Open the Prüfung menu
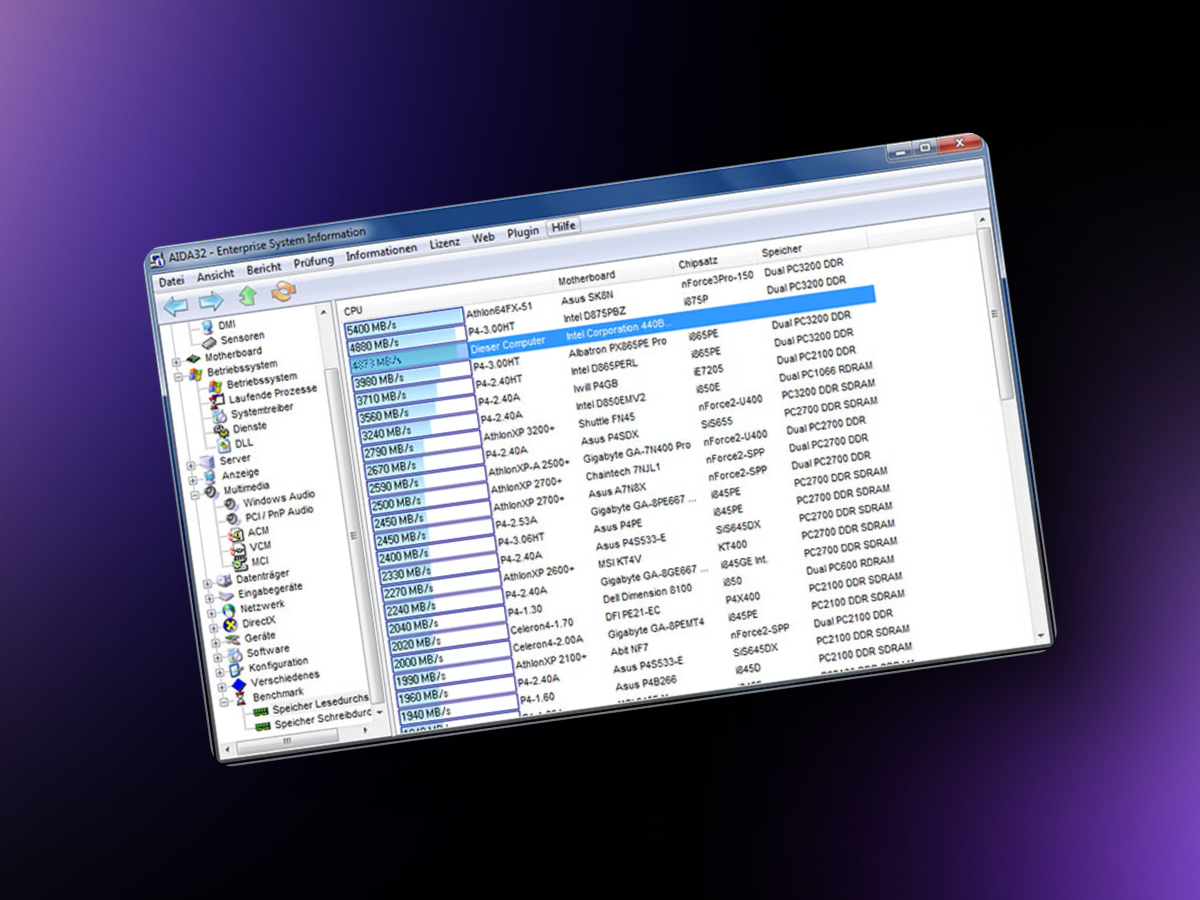This screenshot has width=1200, height=900. click(314, 261)
